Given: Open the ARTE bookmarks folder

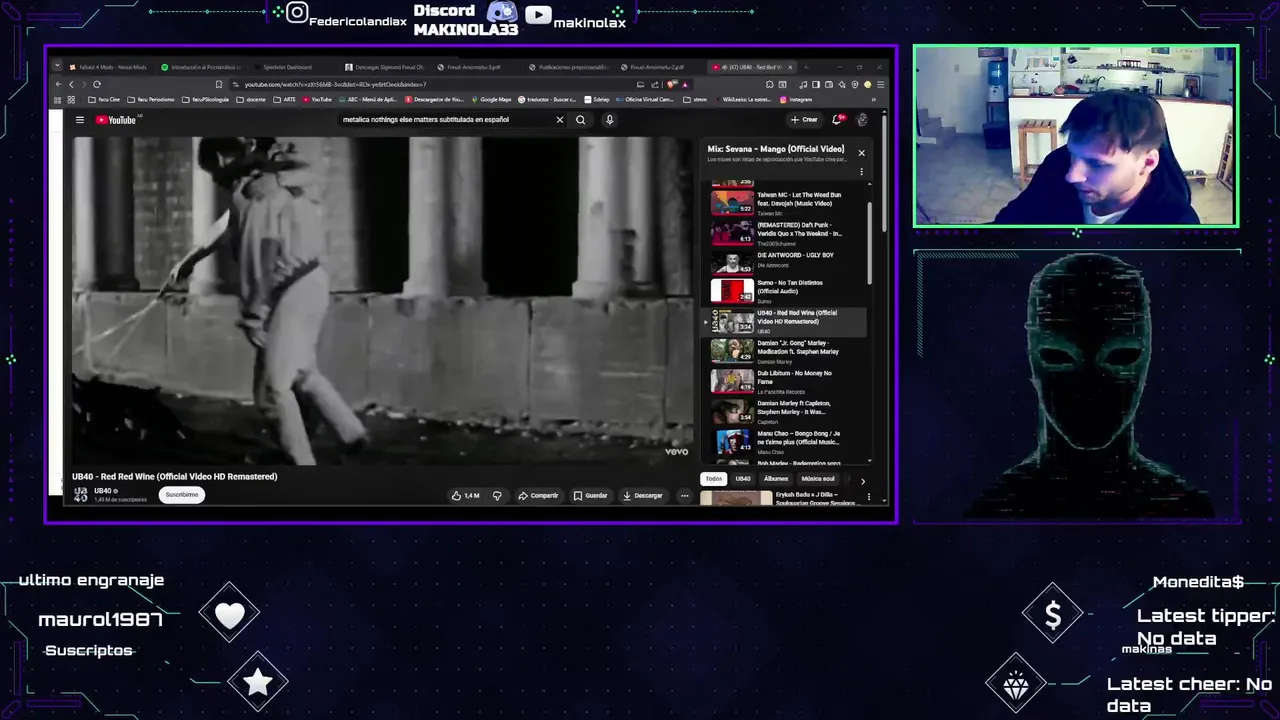Looking at the screenshot, I should click(x=285, y=100).
